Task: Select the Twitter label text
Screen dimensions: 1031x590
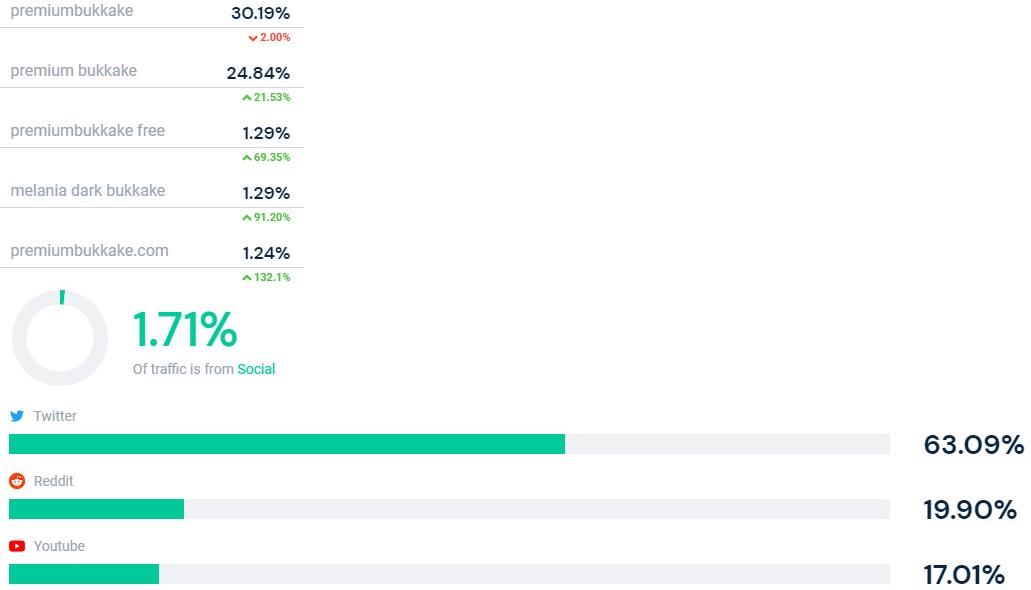Action: tap(55, 416)
